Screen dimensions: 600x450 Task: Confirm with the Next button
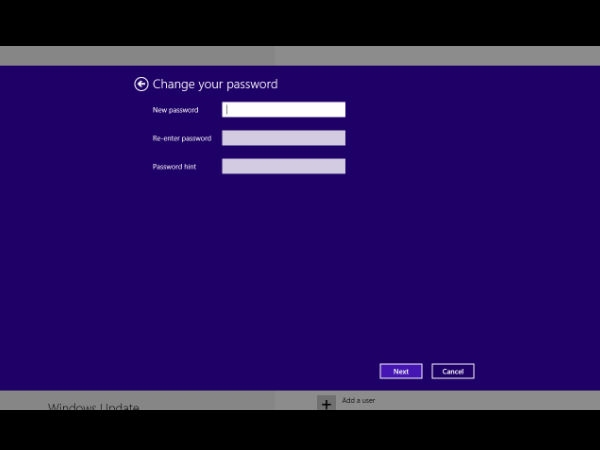(x=401, y=371)
